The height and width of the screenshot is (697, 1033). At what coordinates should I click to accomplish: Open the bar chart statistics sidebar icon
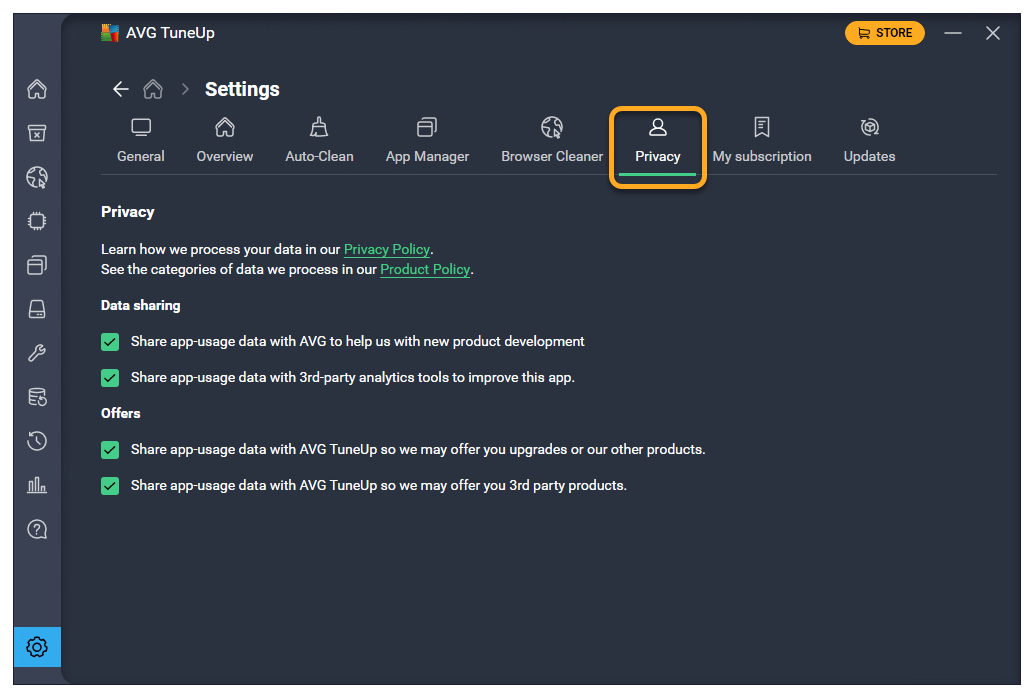pos(37,485)
